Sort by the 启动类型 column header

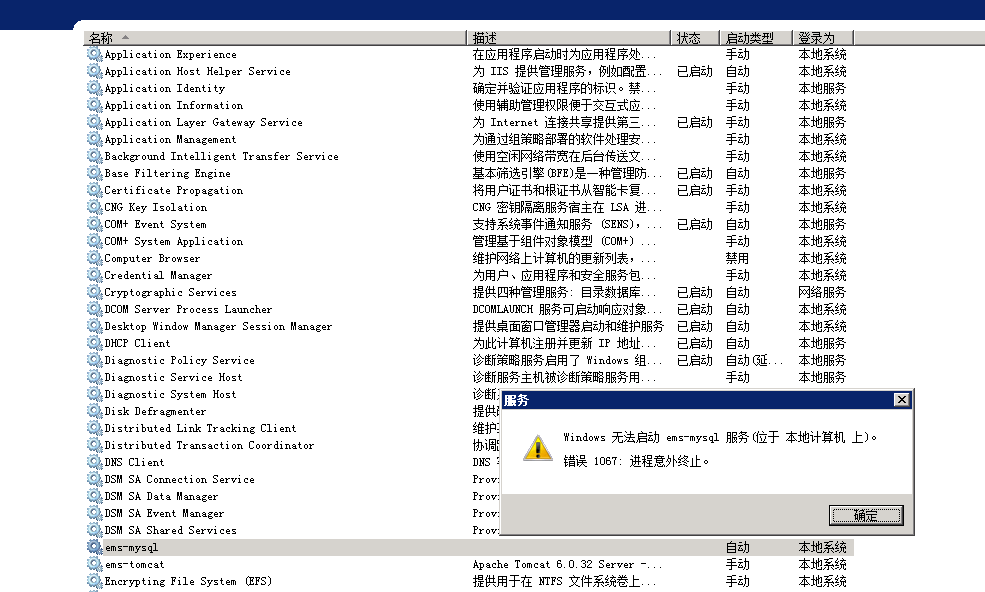point(756,38)
